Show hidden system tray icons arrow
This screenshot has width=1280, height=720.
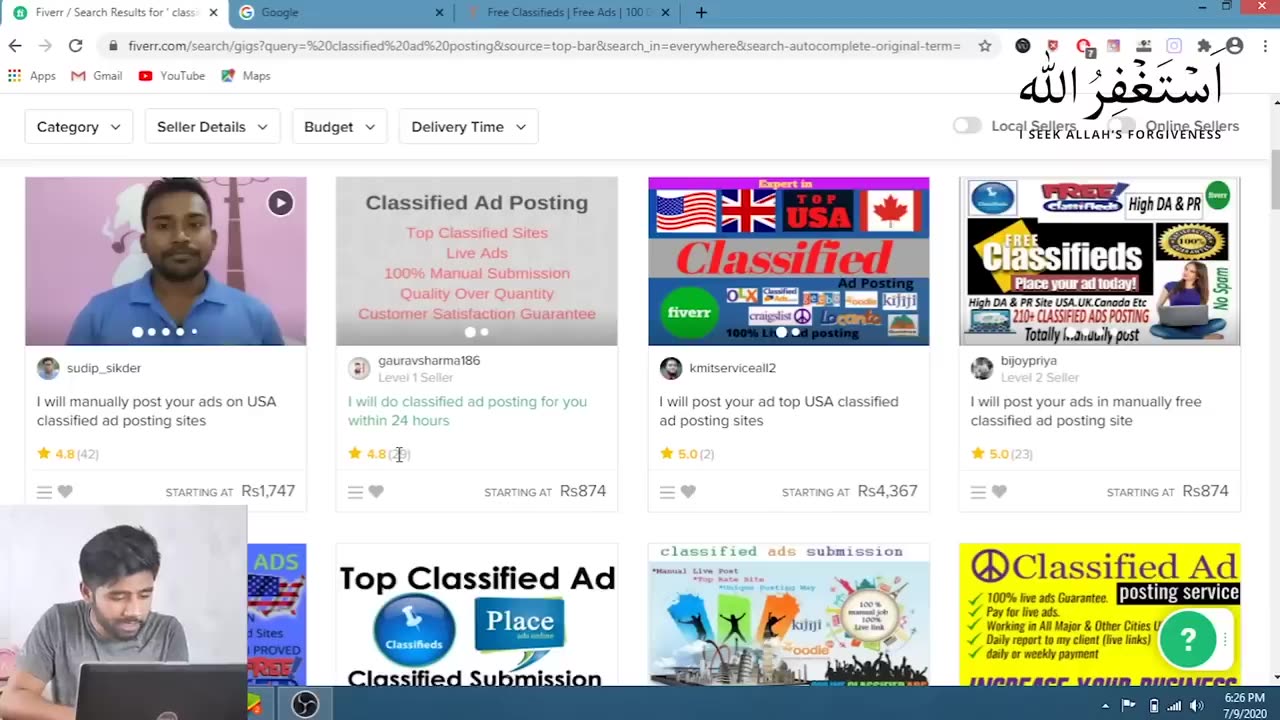click(x=1104, y=706)
